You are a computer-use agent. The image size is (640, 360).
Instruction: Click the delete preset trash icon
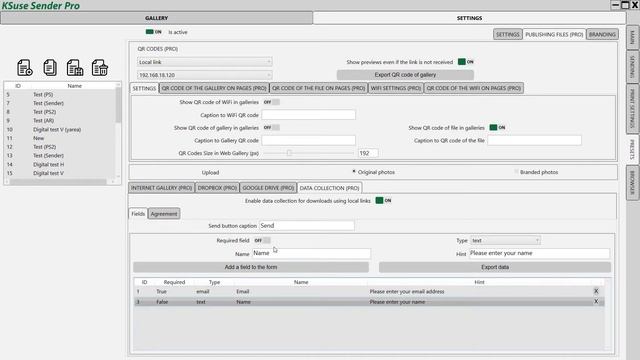pyautogui.click(x=100, y=67)
